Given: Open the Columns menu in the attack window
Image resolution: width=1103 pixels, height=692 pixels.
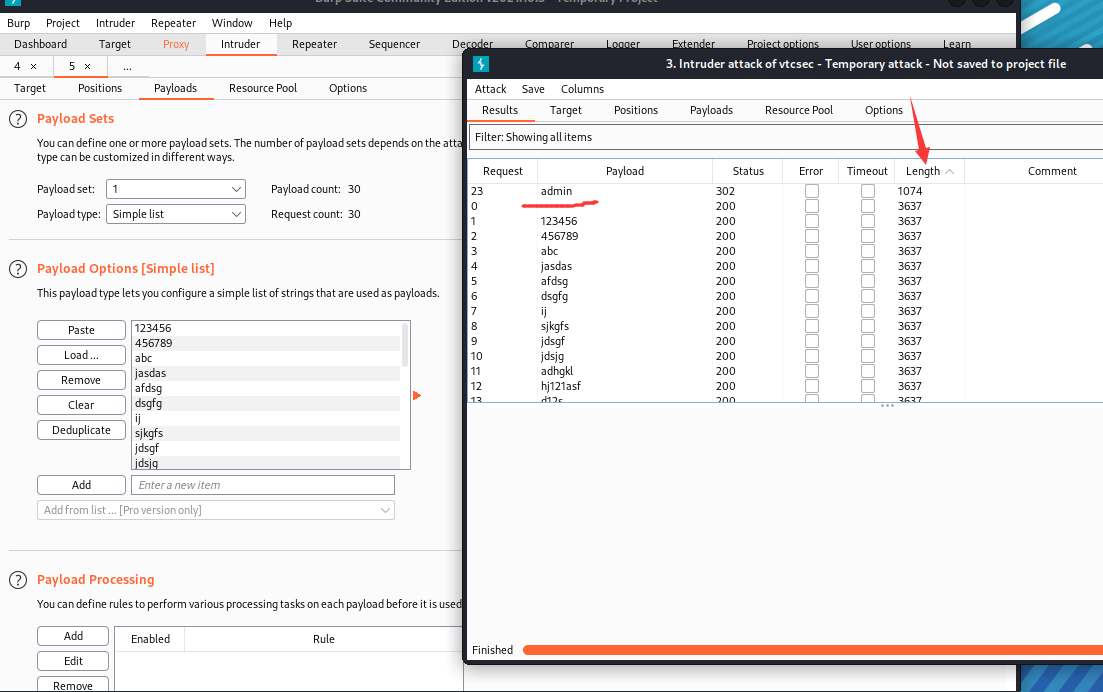Looking at the screenshot, I should point(582,89).
